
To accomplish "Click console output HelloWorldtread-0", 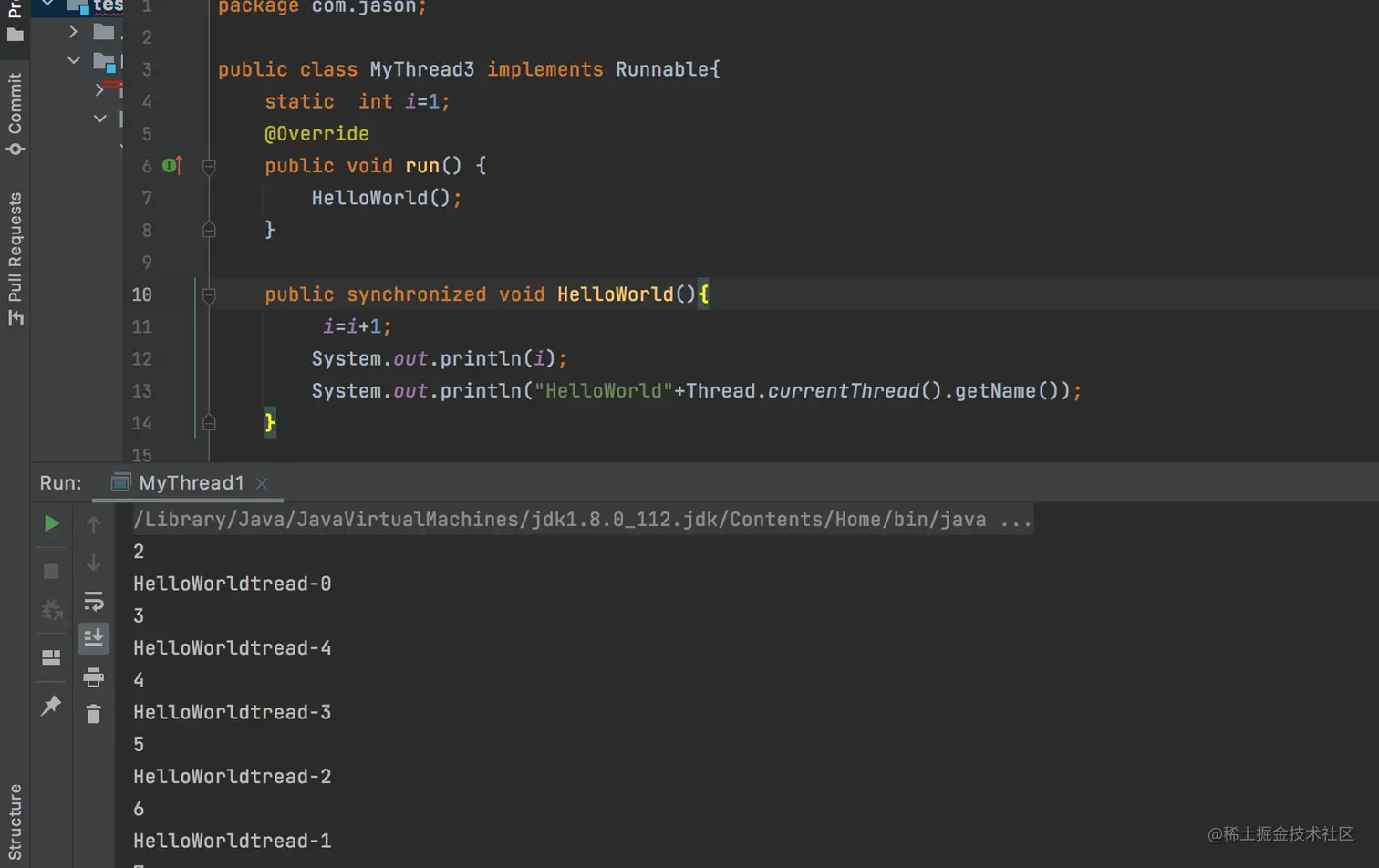I will click(232, 584).
